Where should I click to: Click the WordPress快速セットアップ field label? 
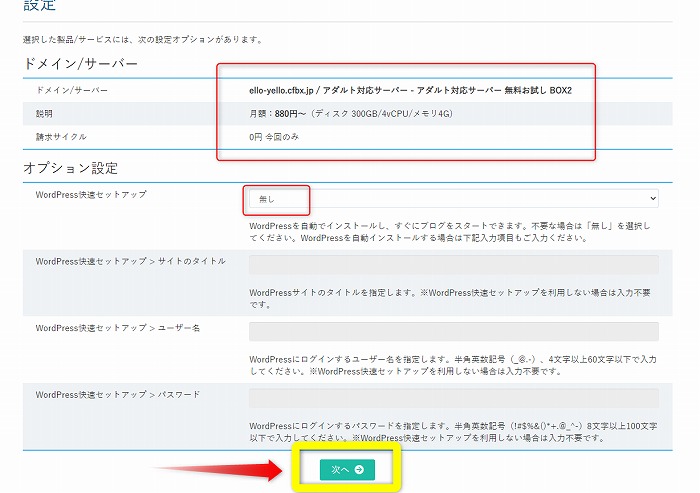pos(91,194)
